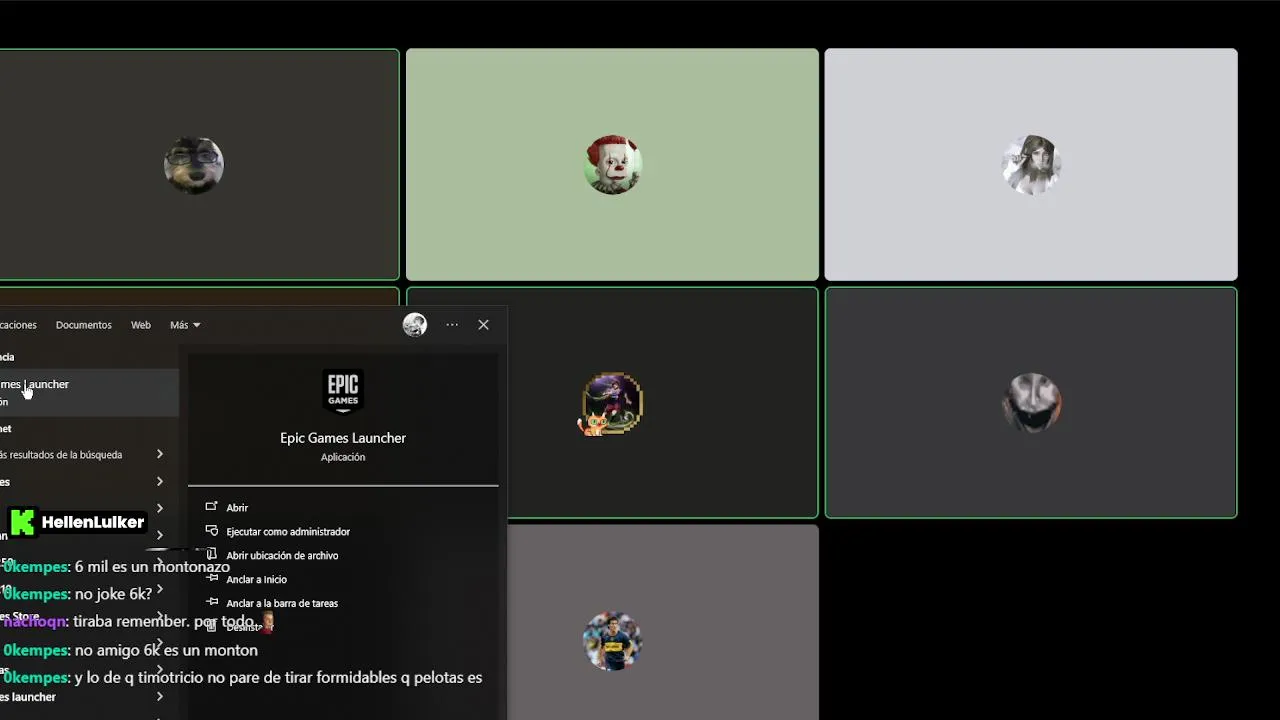Select the creepy pale face participant avatar
Screen dimensions: 1280x720
point(1031,403)
